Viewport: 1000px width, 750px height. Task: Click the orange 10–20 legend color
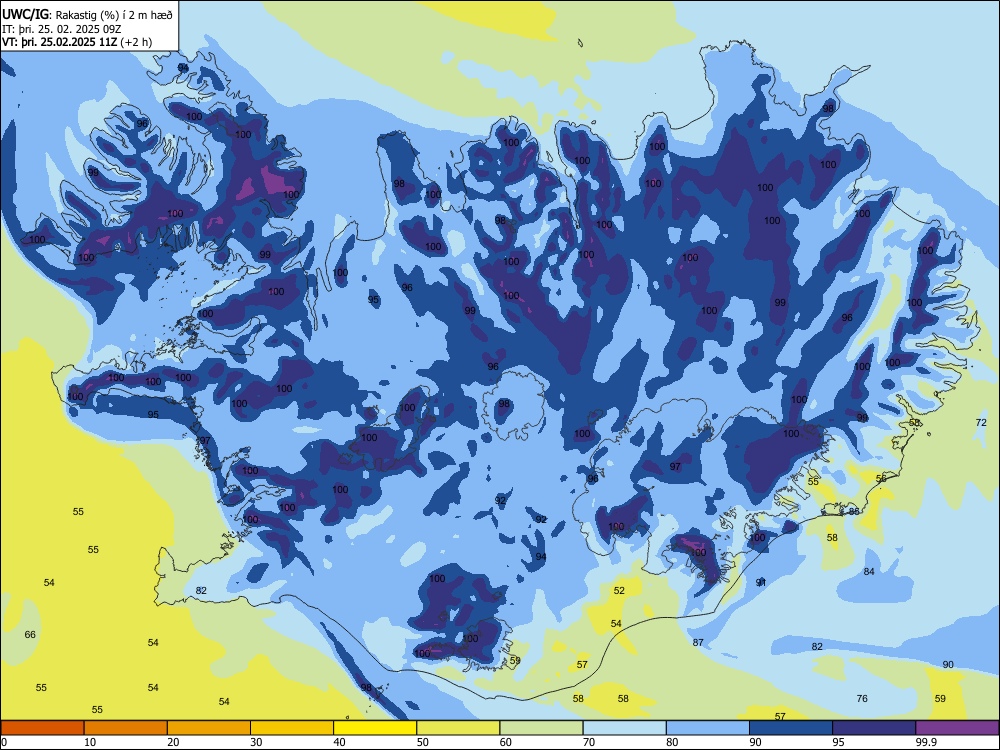tap(126, 728)
